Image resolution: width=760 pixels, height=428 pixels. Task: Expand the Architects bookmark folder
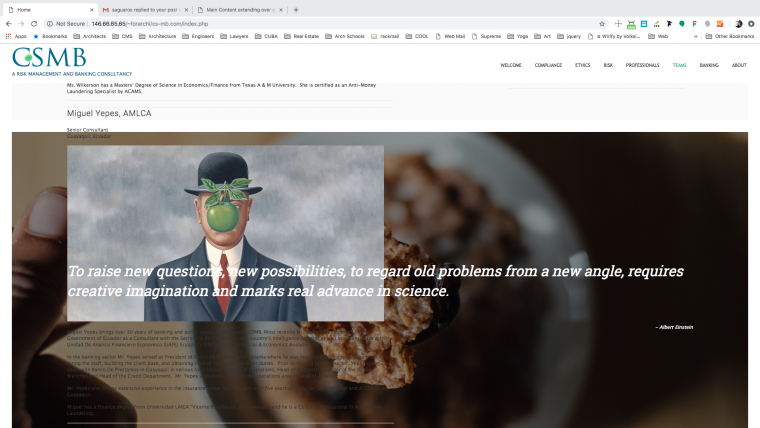coord(90,36)
